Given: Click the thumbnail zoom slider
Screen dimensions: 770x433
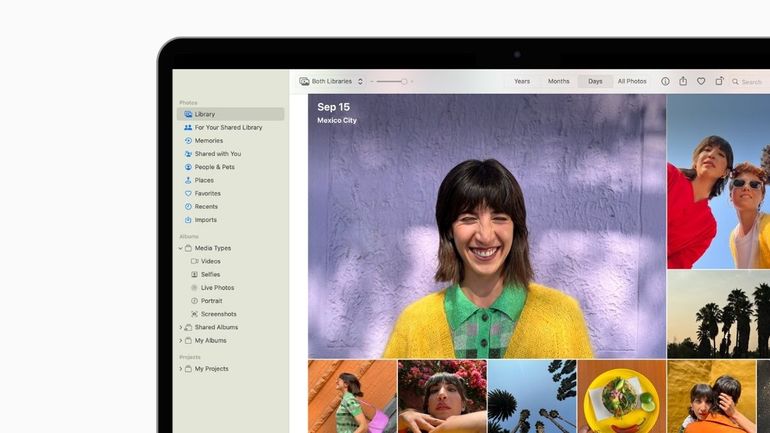Looking at the screenshot, I should pos(392,81).
